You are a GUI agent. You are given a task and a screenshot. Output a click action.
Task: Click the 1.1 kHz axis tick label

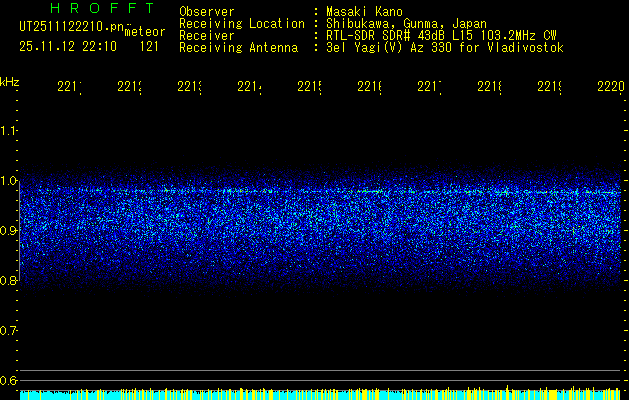click(x=8, y=131)
